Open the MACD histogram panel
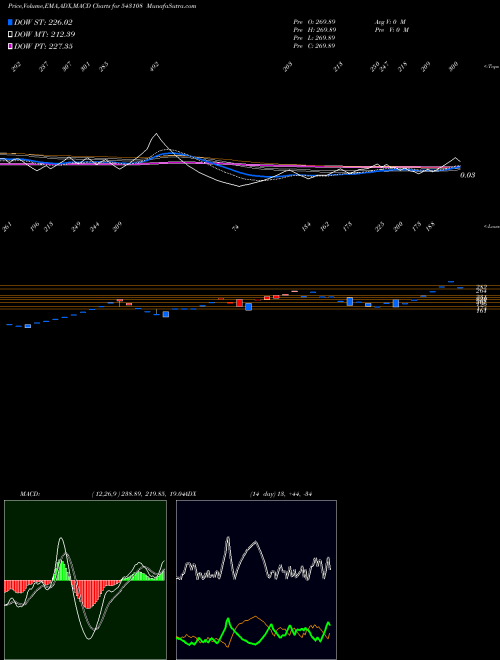Viewport: 500px width, 660px height. [85, 580]
